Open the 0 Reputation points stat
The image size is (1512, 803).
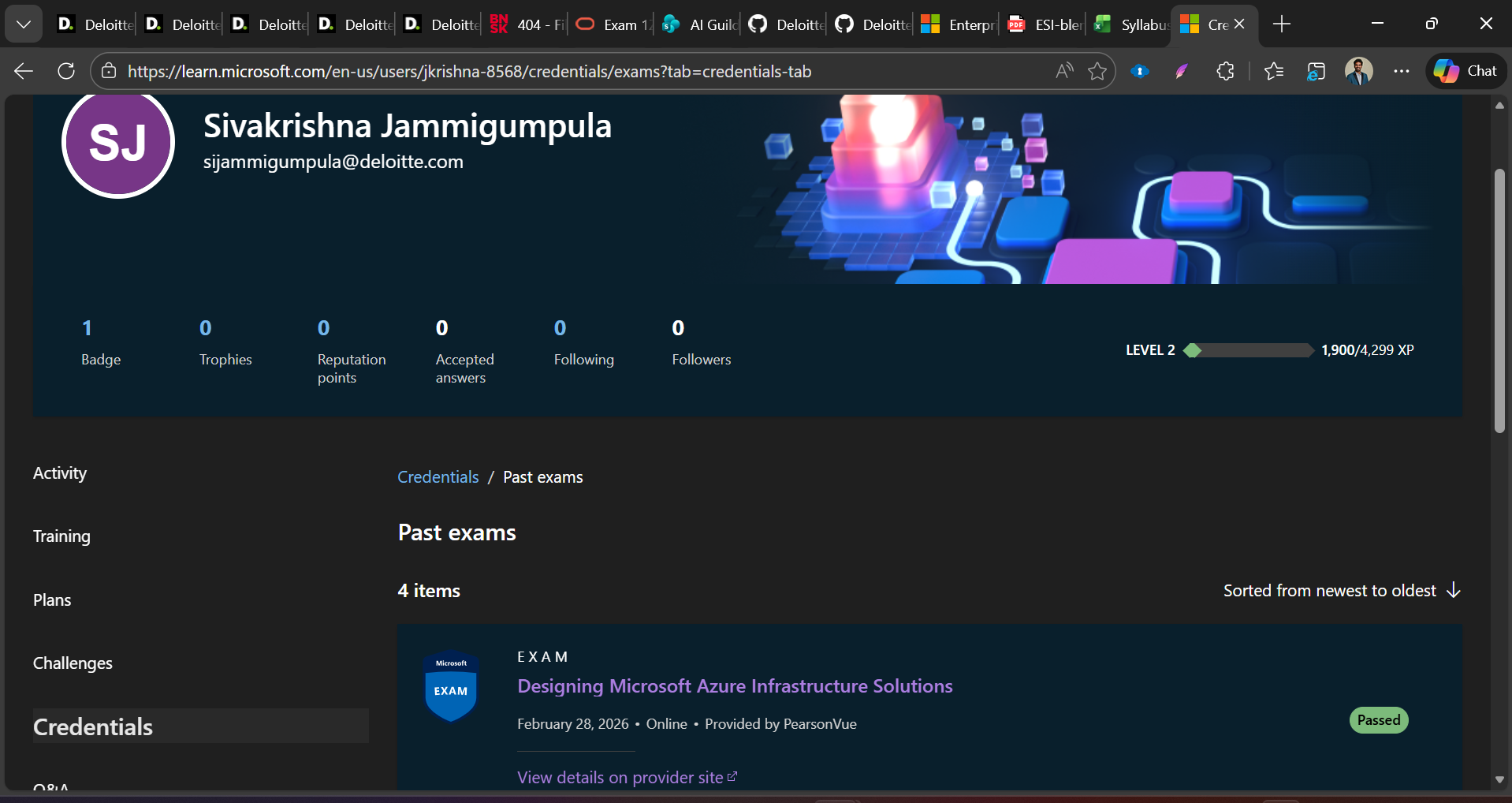click(352, 352)
